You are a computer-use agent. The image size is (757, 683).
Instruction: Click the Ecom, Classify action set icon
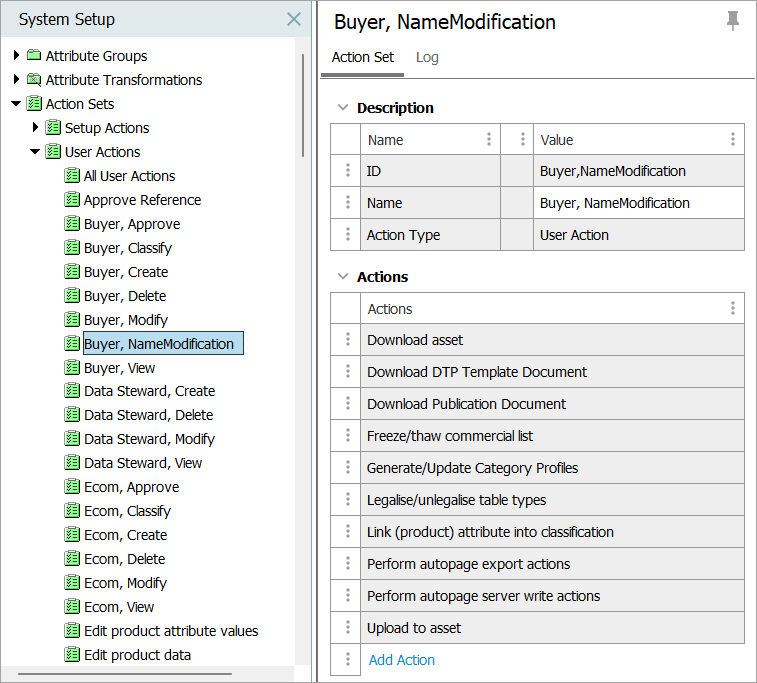point(72,511)
